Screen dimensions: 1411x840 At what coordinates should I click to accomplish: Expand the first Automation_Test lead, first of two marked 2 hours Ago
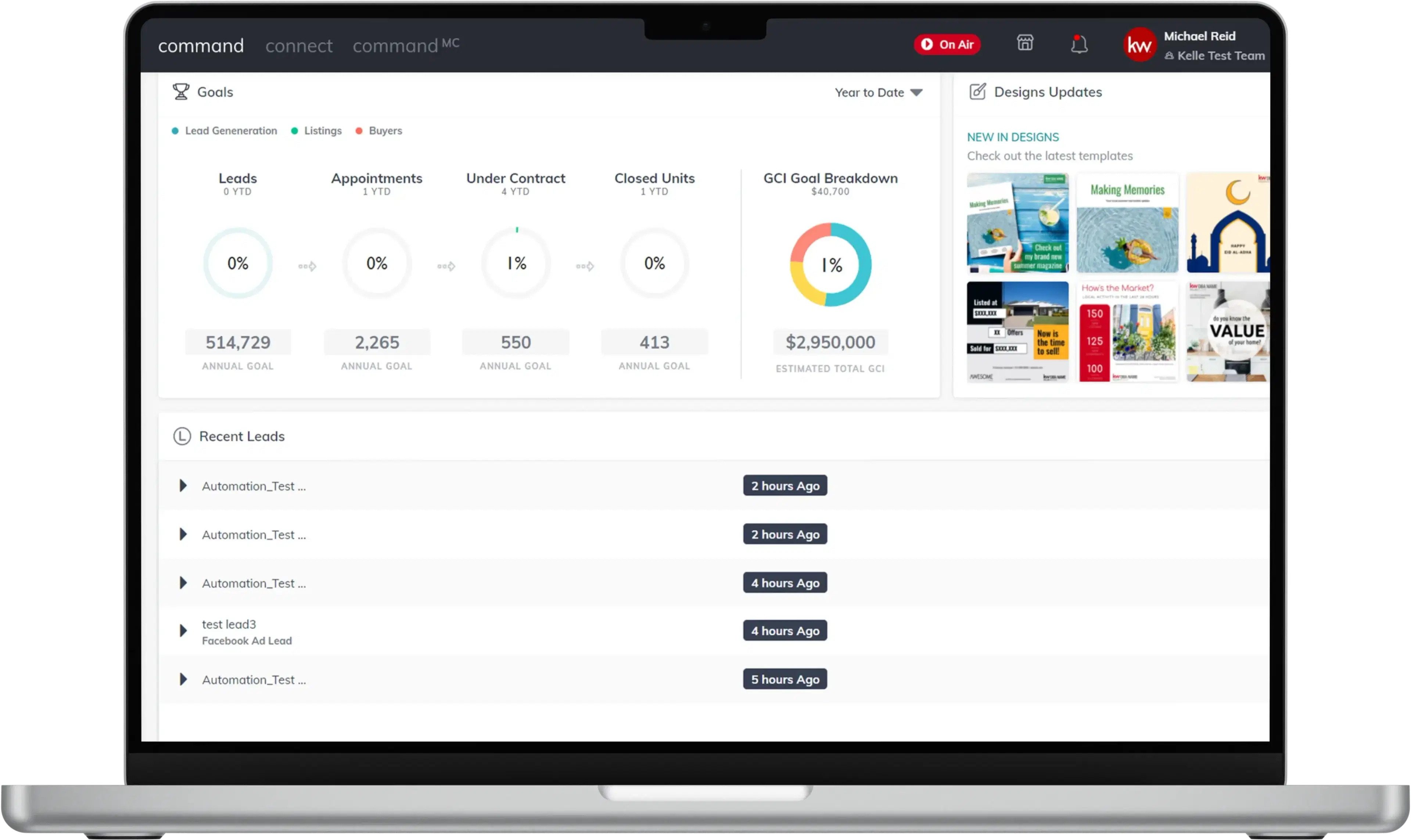(183, 486)
